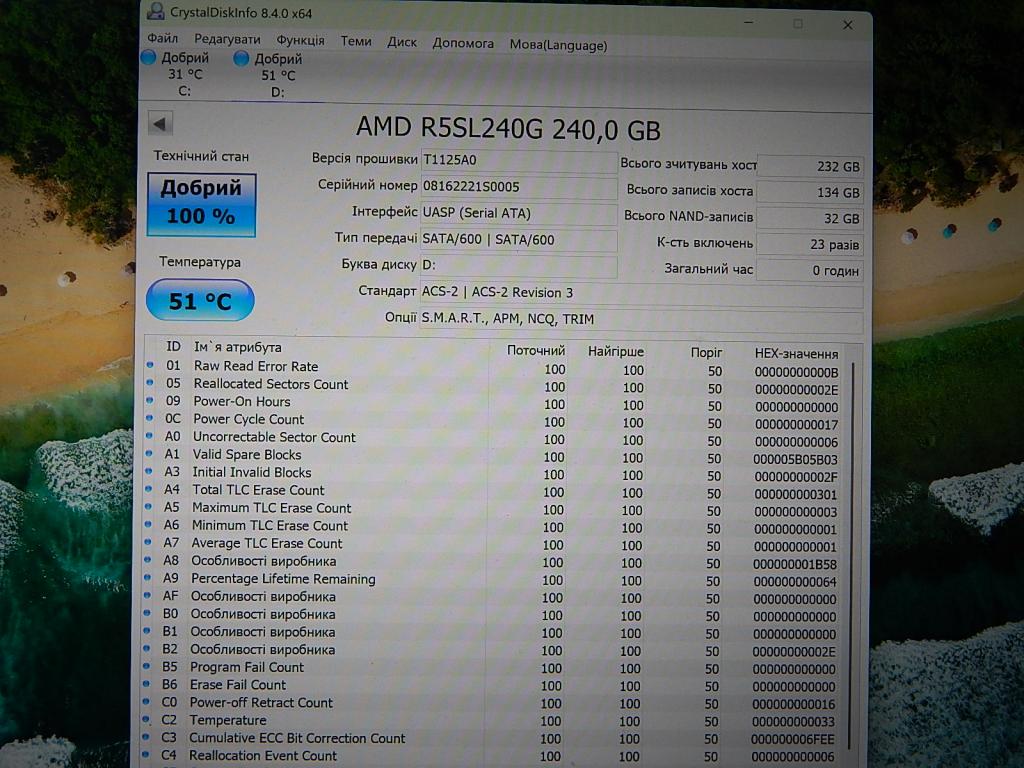Click the ID column header
Screen dimensions: 1024x768
click(x=173, y=347)
